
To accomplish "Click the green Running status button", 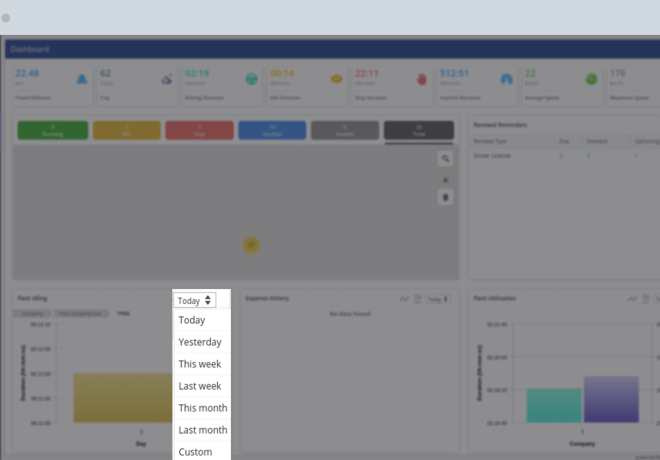I will [52, 130].
